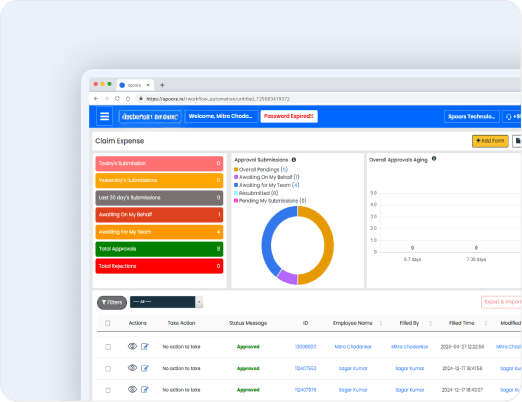Viewport: 522px width, 402px height.
Task: Toggle Awaiting On My Behalf purple legend swatch
Action: [236, 177]
